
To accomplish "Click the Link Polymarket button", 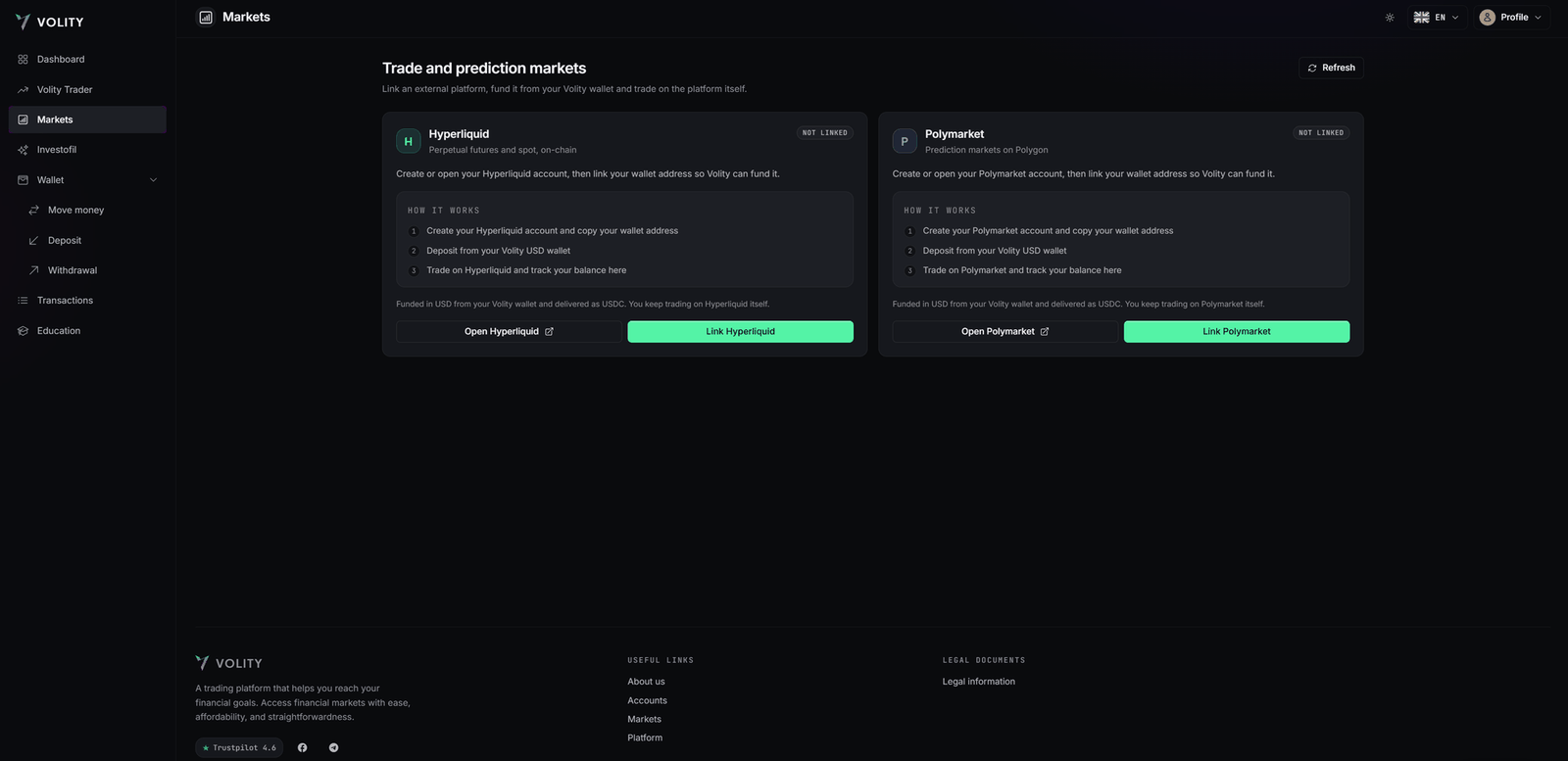I will click(x=1237, y=332).
